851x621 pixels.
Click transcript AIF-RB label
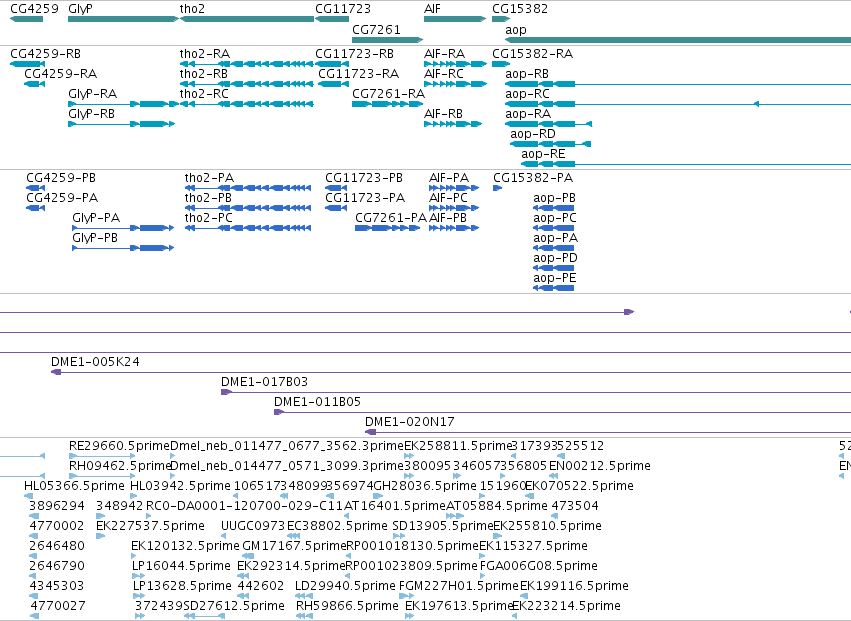click(x=443, y=114)
